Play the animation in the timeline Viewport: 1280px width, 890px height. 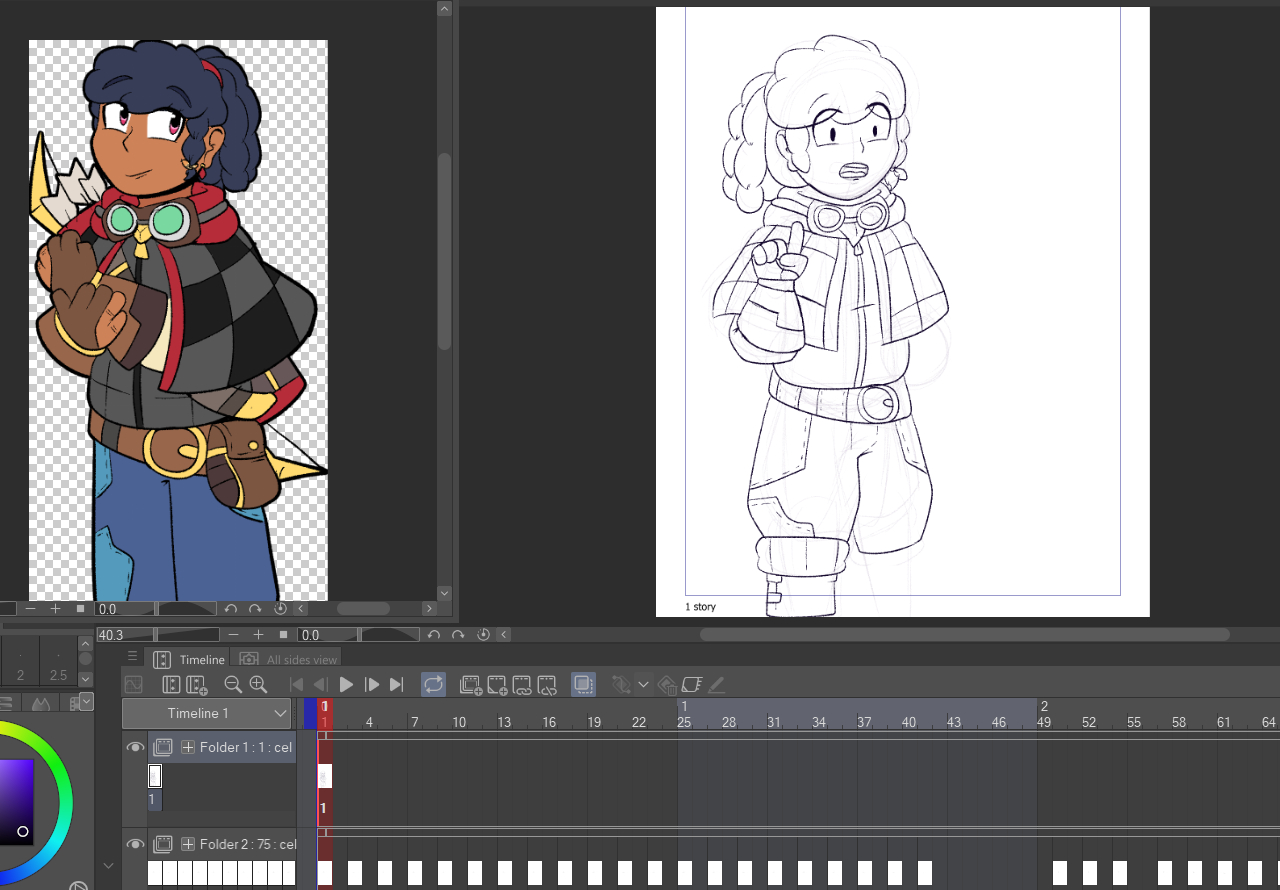point(347,685)
